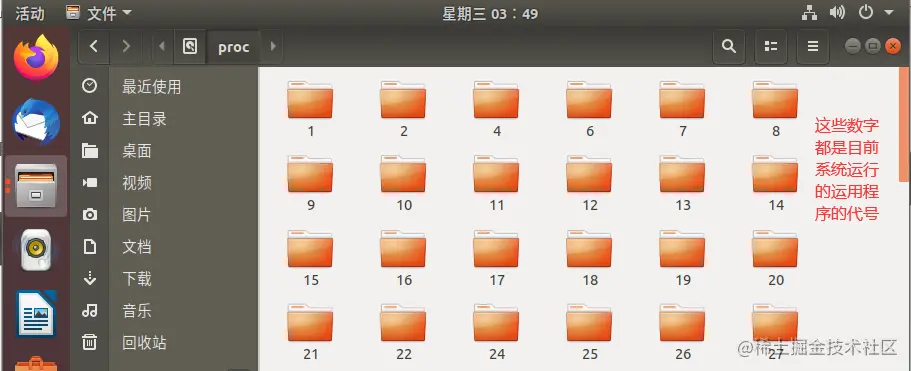Viewport: 911px width, 371px height.
Task: Click the house icon beside 主目录
Action: coord(89,118)
